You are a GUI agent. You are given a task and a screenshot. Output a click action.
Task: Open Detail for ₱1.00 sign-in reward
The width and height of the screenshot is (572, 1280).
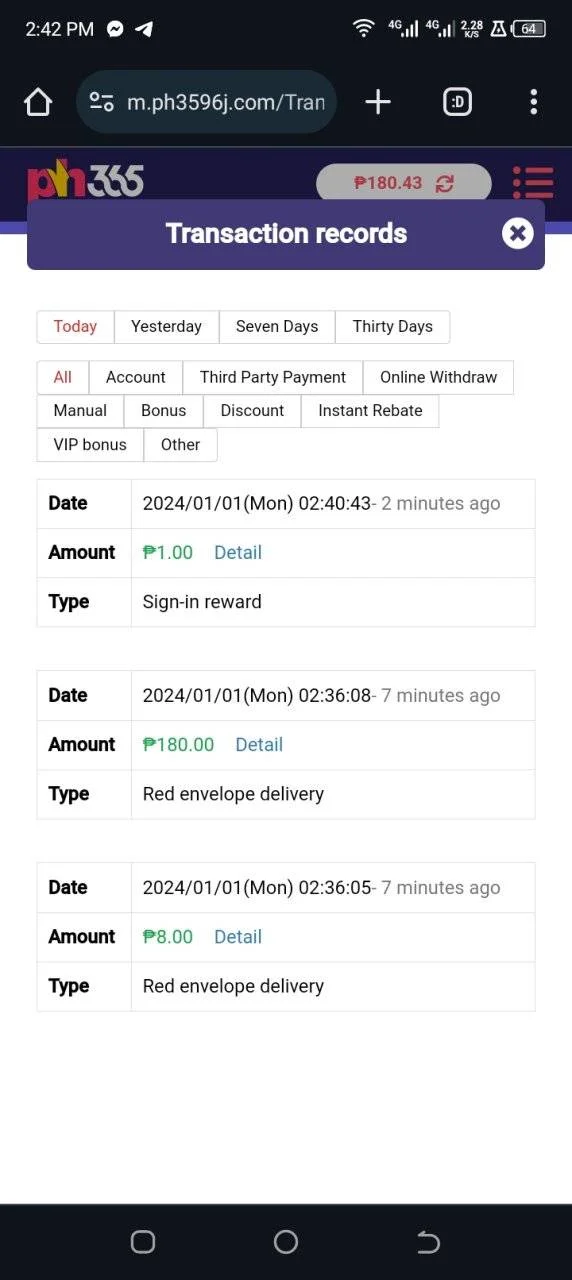point(238,553)
